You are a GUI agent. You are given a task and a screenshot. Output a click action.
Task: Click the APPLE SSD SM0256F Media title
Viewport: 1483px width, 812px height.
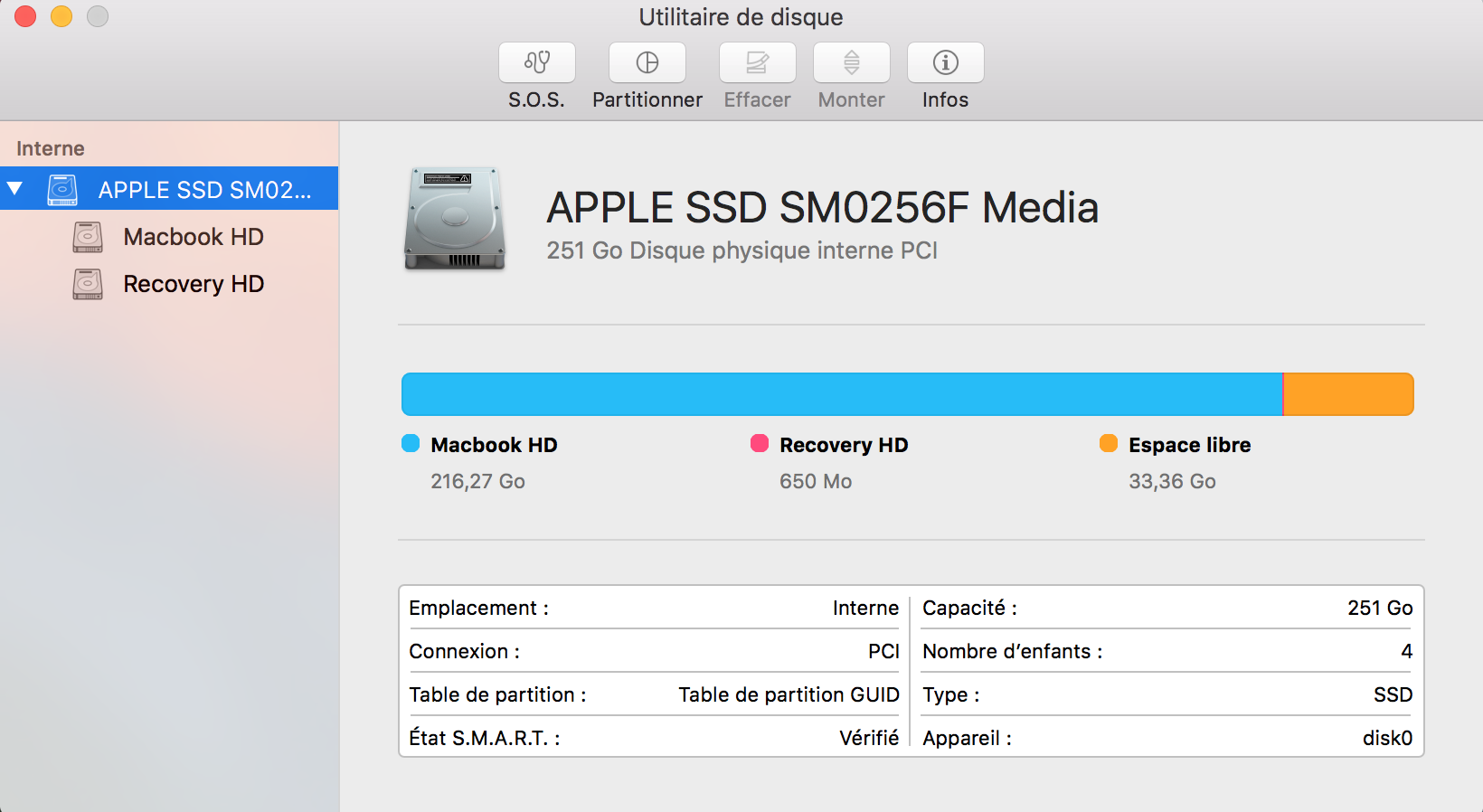(x=823, y=207)
